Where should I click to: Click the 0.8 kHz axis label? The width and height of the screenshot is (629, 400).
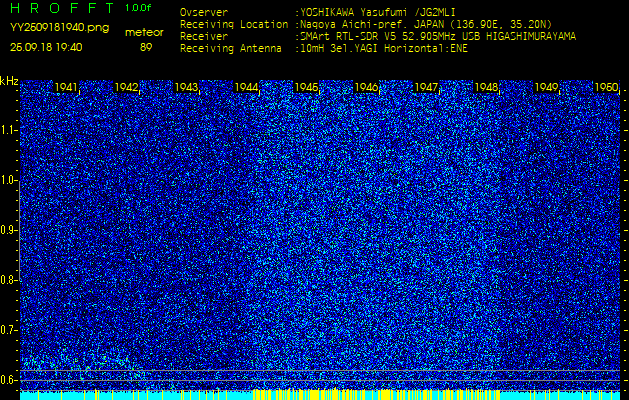pos(8,280)
